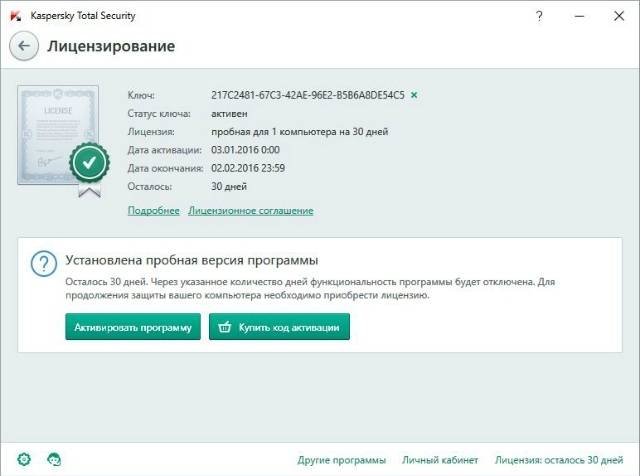Click the Статус ключа label

click(159, 113)
